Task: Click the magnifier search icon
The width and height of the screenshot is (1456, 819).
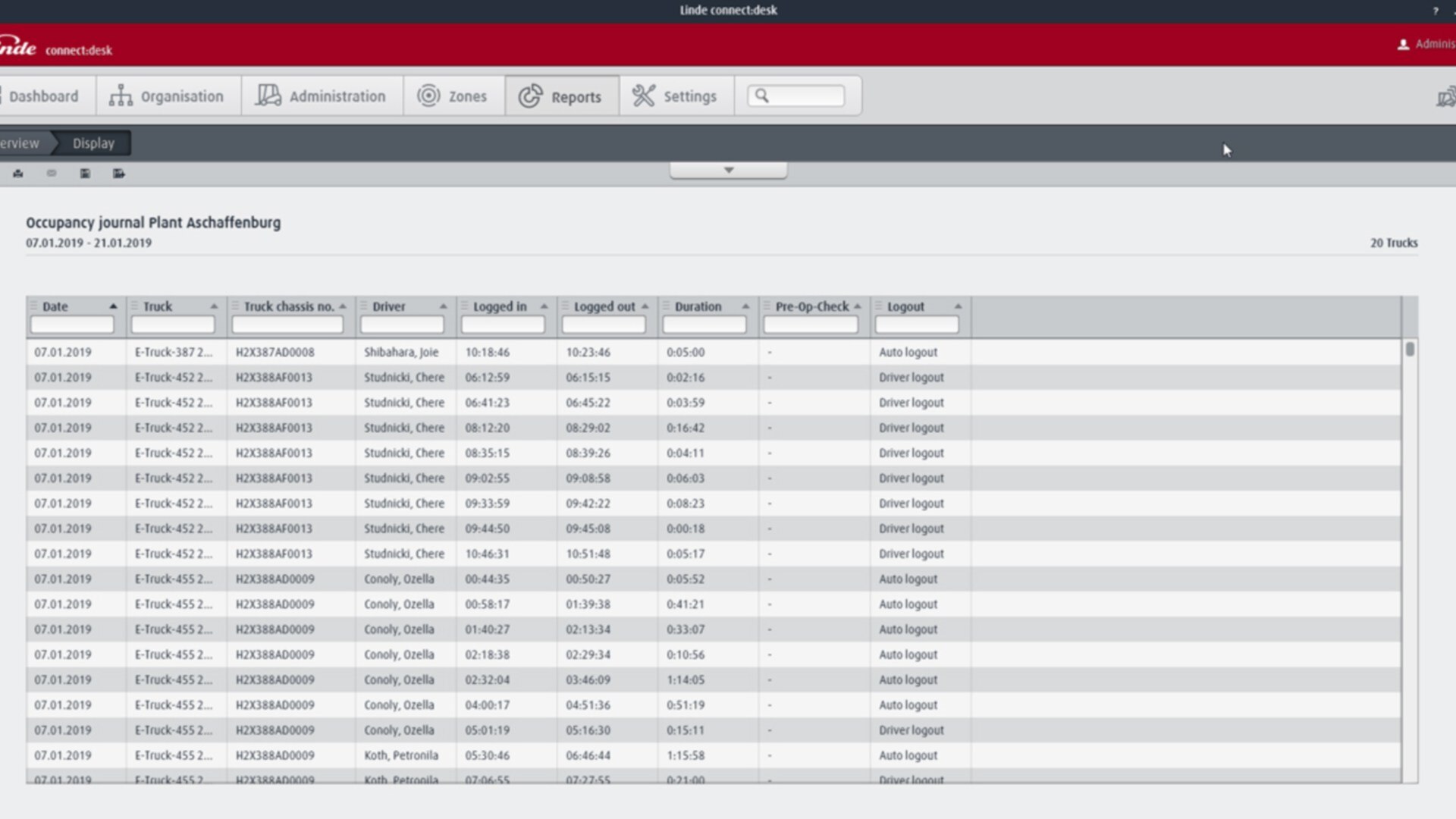Action: pyautogui.click(x=762, y=96)
